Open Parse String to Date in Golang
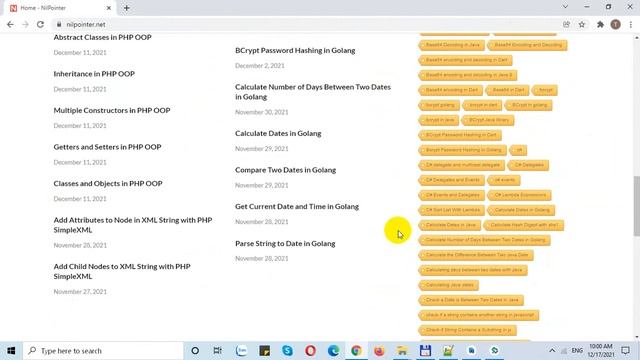The image size is (640, 360). pyautogui.click(x=285, y=243)
